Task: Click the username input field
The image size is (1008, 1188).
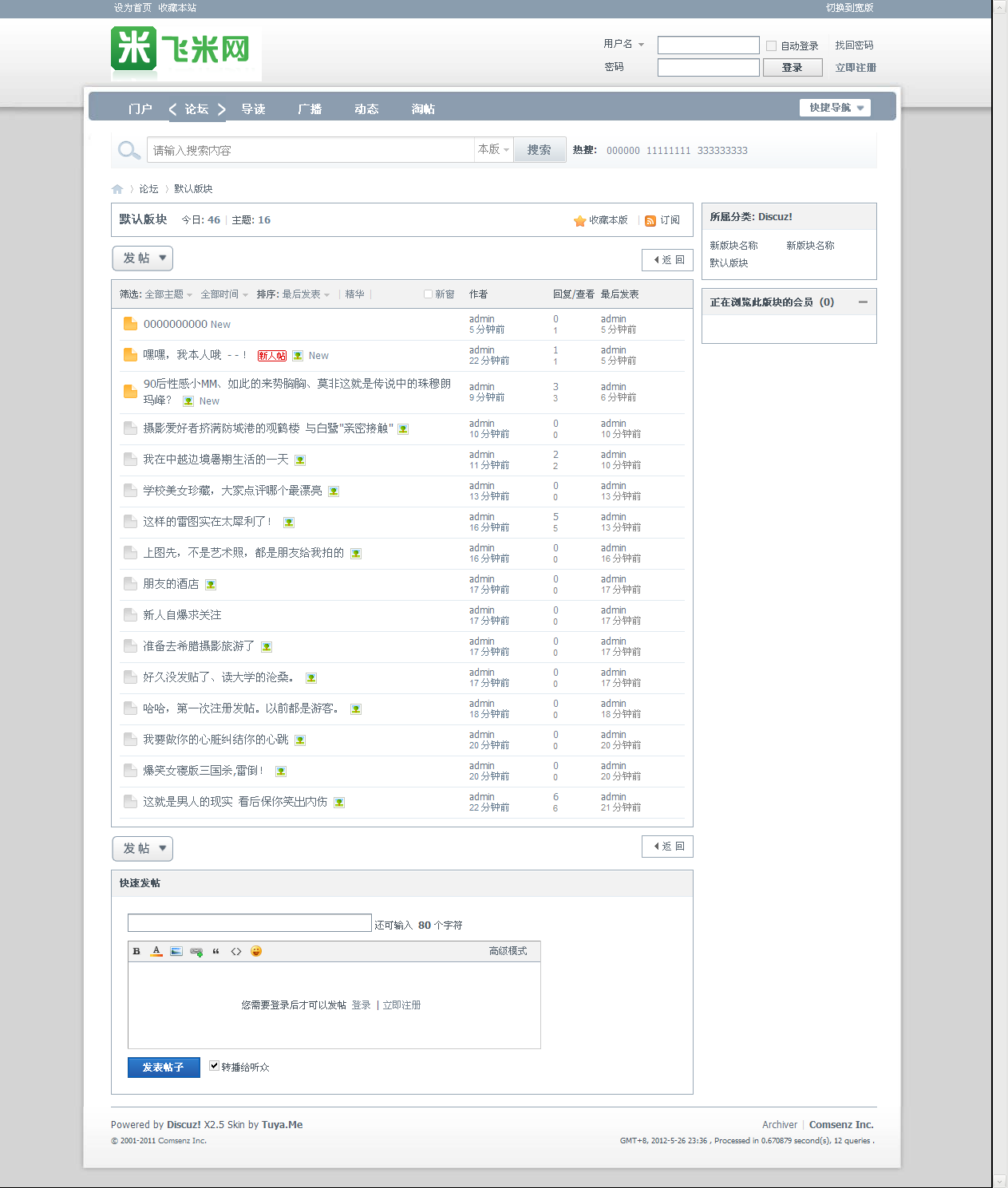Action: [707, 45]
